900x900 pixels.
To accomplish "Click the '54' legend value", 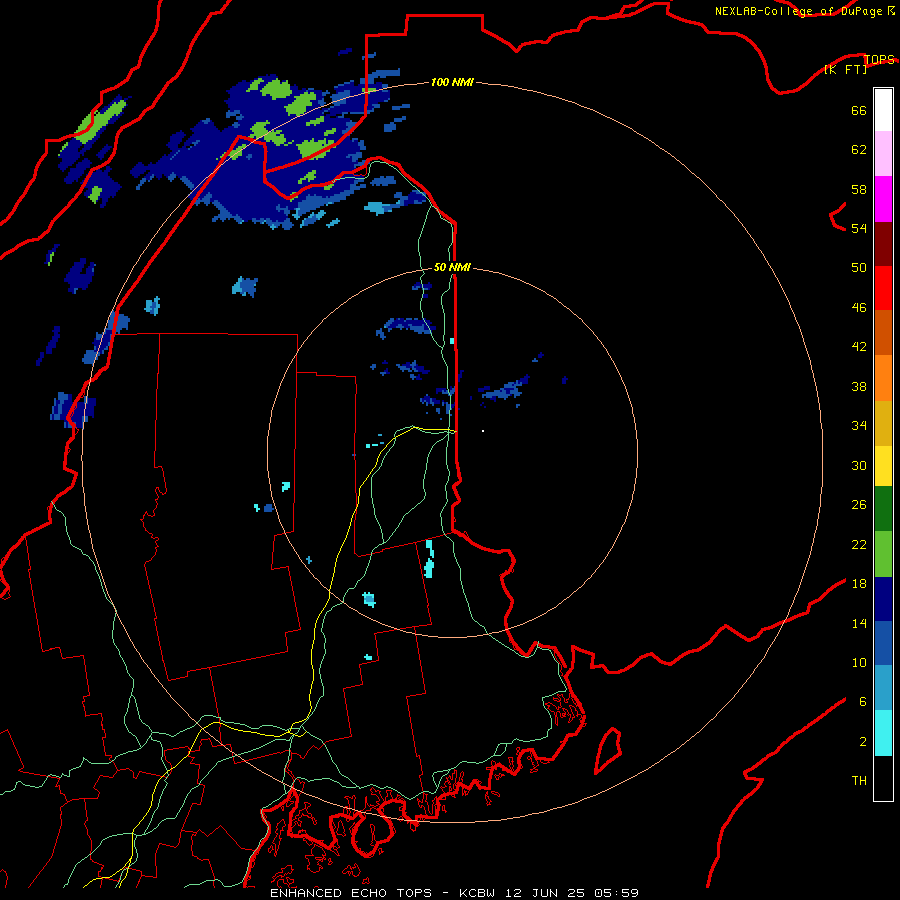I will pos(859,228).
